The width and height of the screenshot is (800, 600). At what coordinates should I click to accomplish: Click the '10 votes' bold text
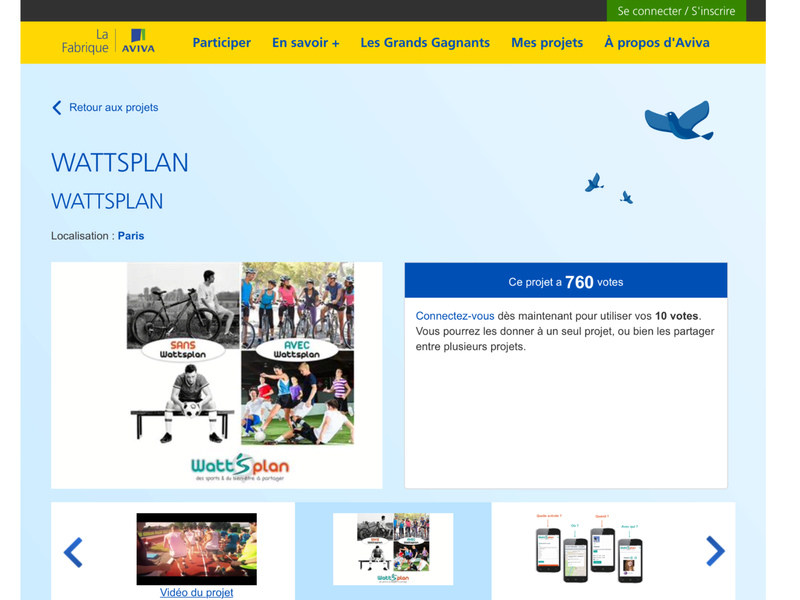(x=677, y=316)
